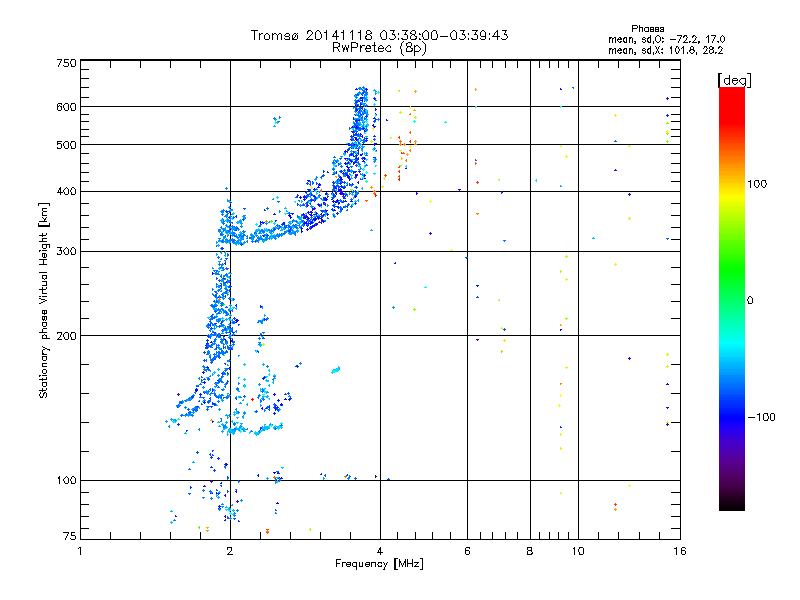Click the y-axis tick label '100'
This screenshot has height=600, width=800.
[x=66, y=481]
